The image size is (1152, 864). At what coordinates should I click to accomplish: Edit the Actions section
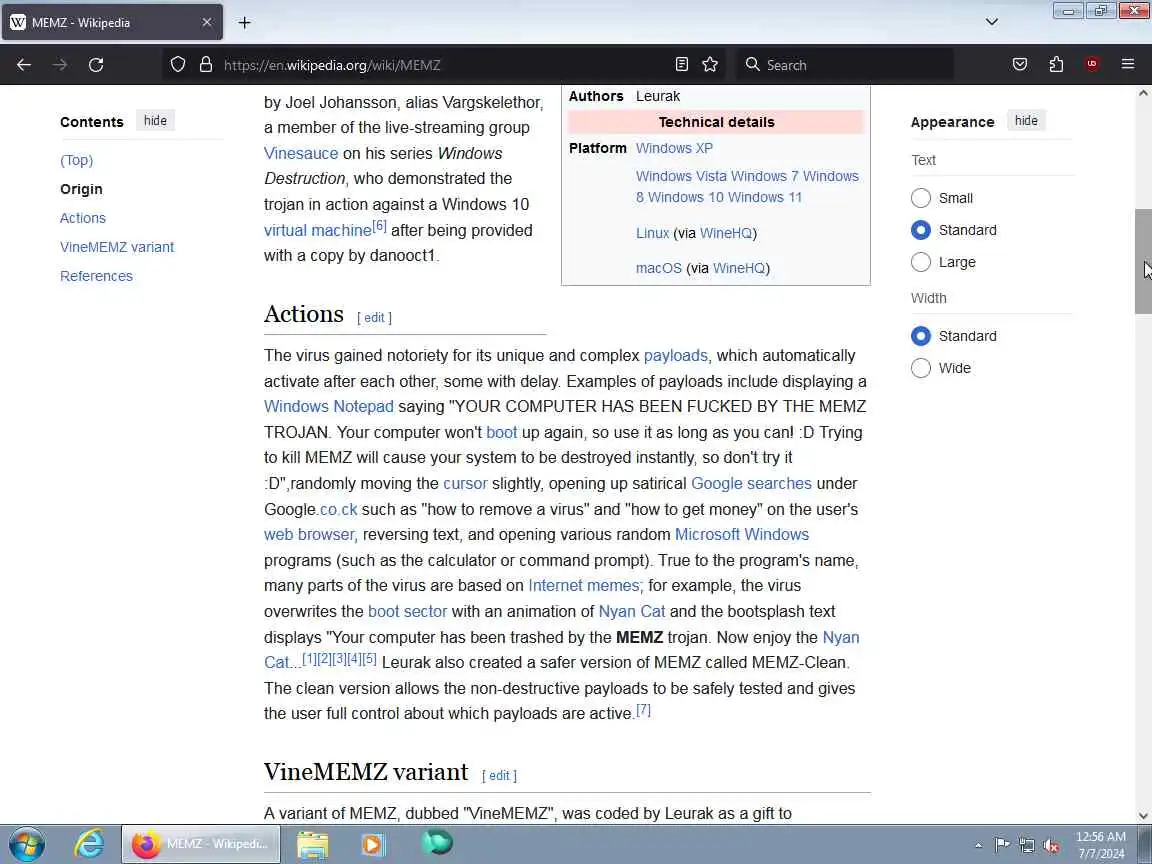(x=374, y=317)
